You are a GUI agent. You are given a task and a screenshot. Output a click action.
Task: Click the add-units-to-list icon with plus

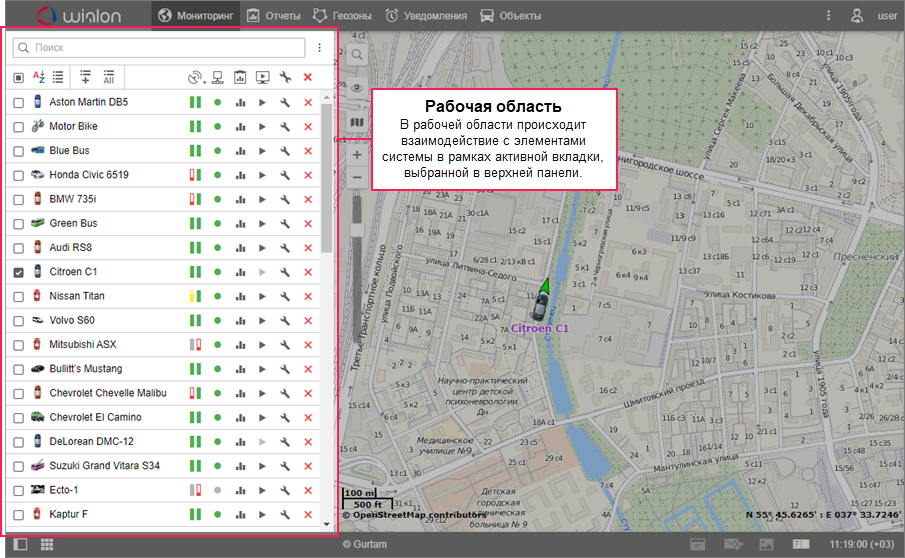[85, 77]
